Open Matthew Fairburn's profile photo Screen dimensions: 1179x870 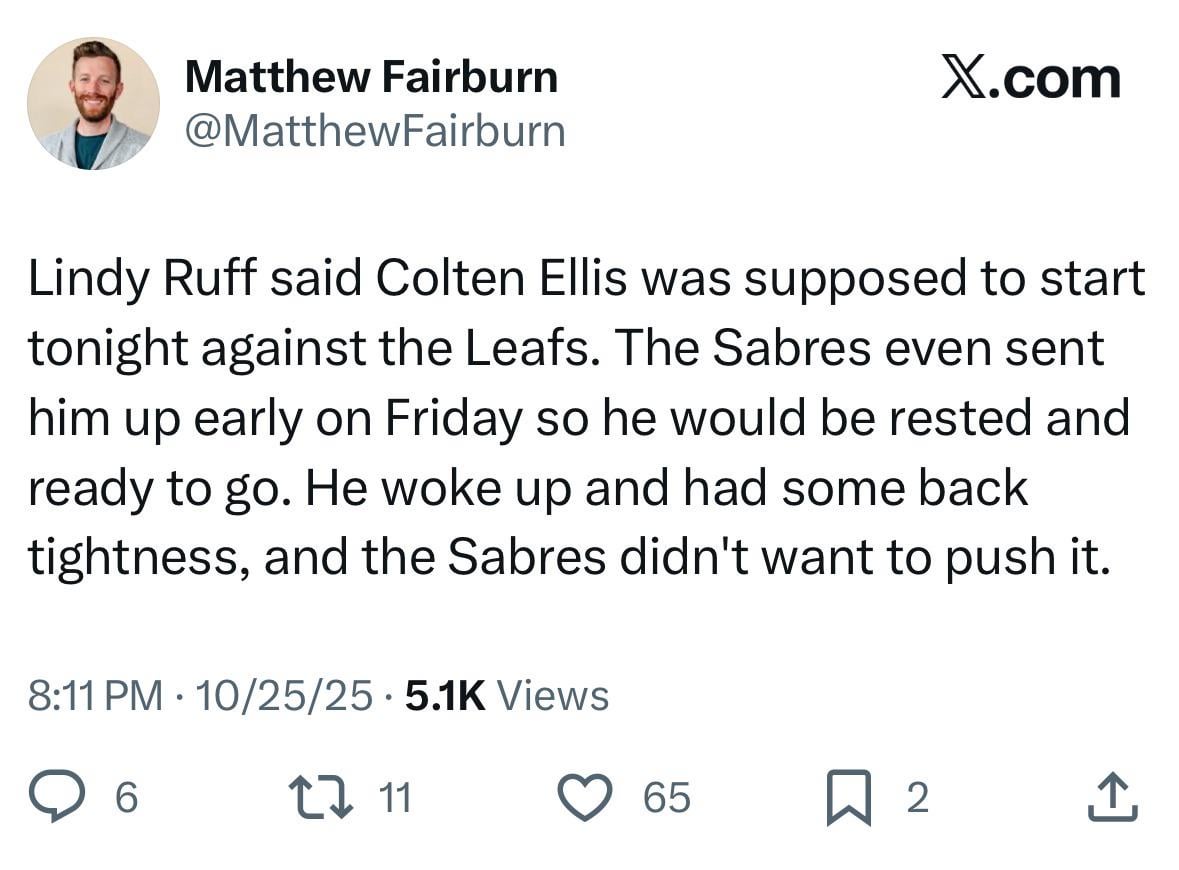click(x=93, y=103)
